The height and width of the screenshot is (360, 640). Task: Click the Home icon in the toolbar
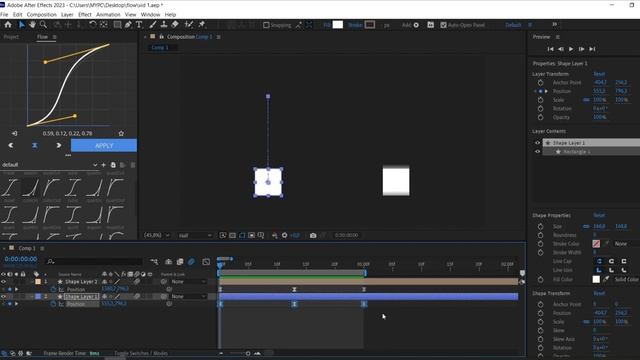click(x=8, y=25)
